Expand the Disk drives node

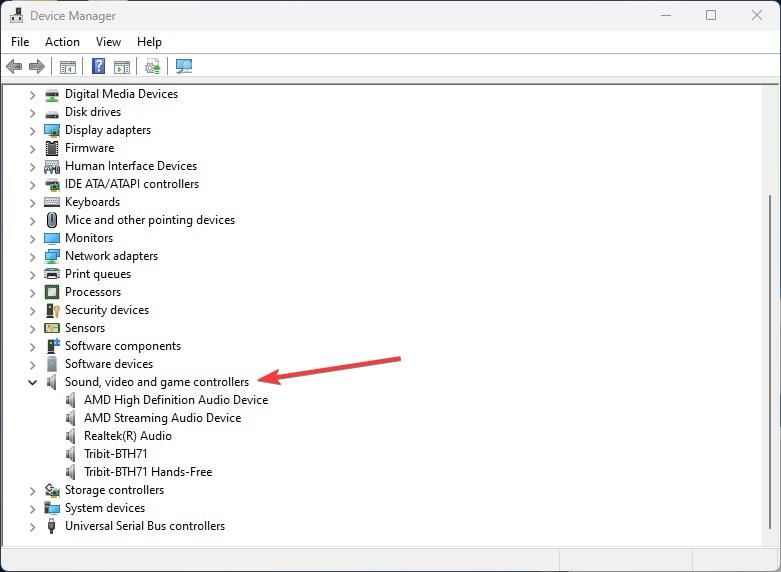[32, 113]
